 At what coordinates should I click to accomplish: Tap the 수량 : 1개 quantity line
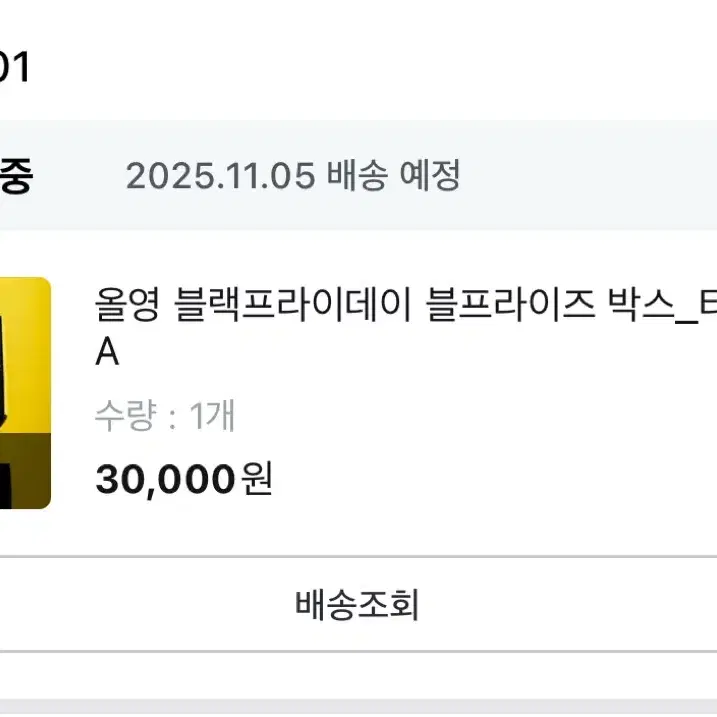tap(165, 415)
